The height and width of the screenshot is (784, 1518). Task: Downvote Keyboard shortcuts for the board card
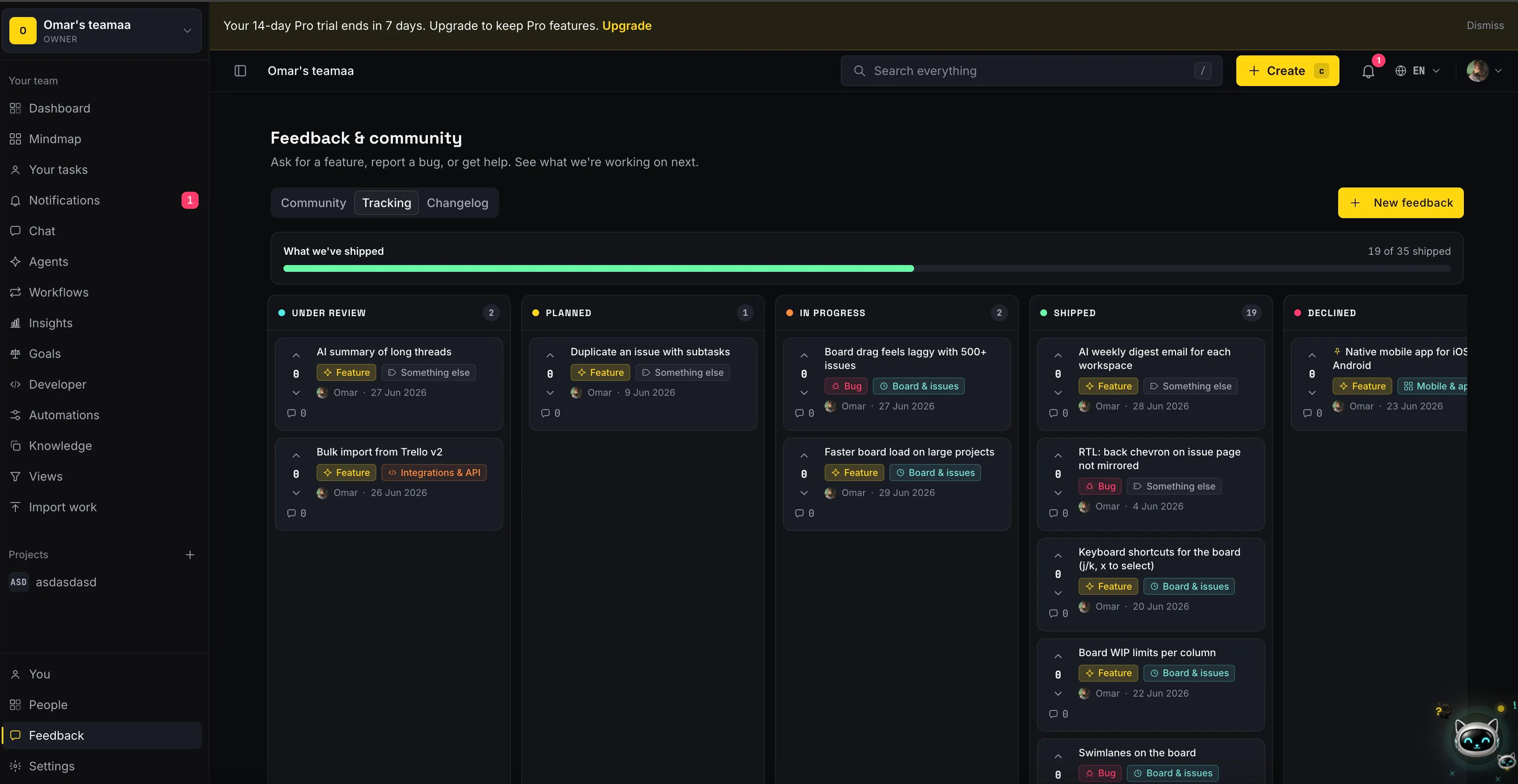click(1058, 593)
